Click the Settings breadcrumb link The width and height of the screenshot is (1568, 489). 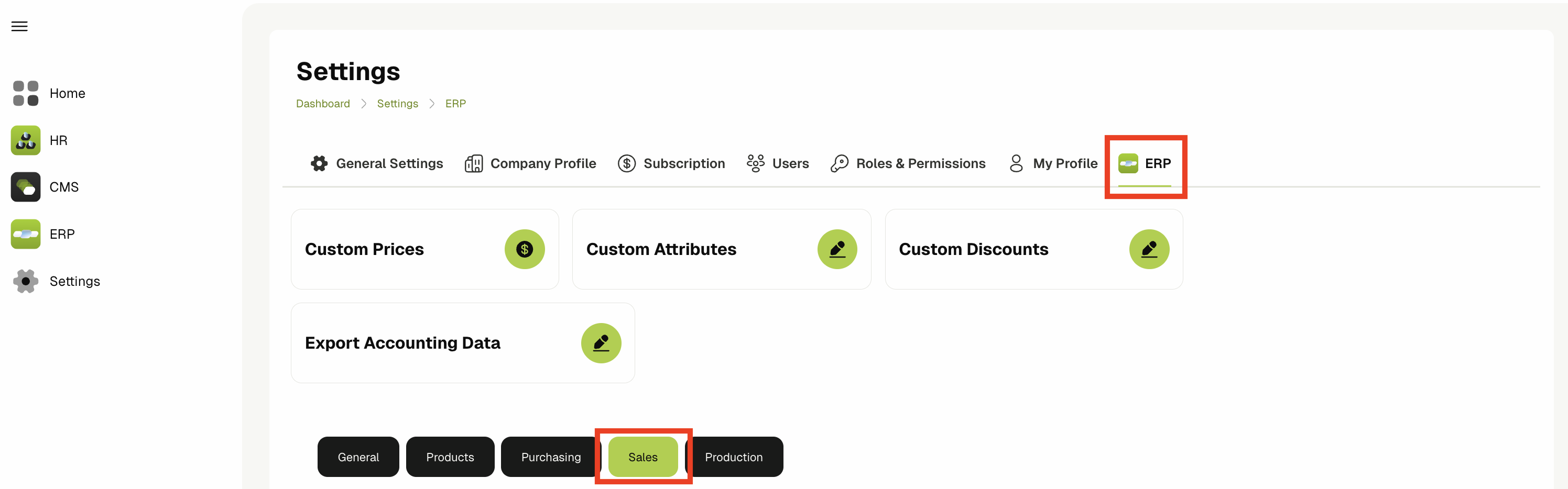click(397, 103)
